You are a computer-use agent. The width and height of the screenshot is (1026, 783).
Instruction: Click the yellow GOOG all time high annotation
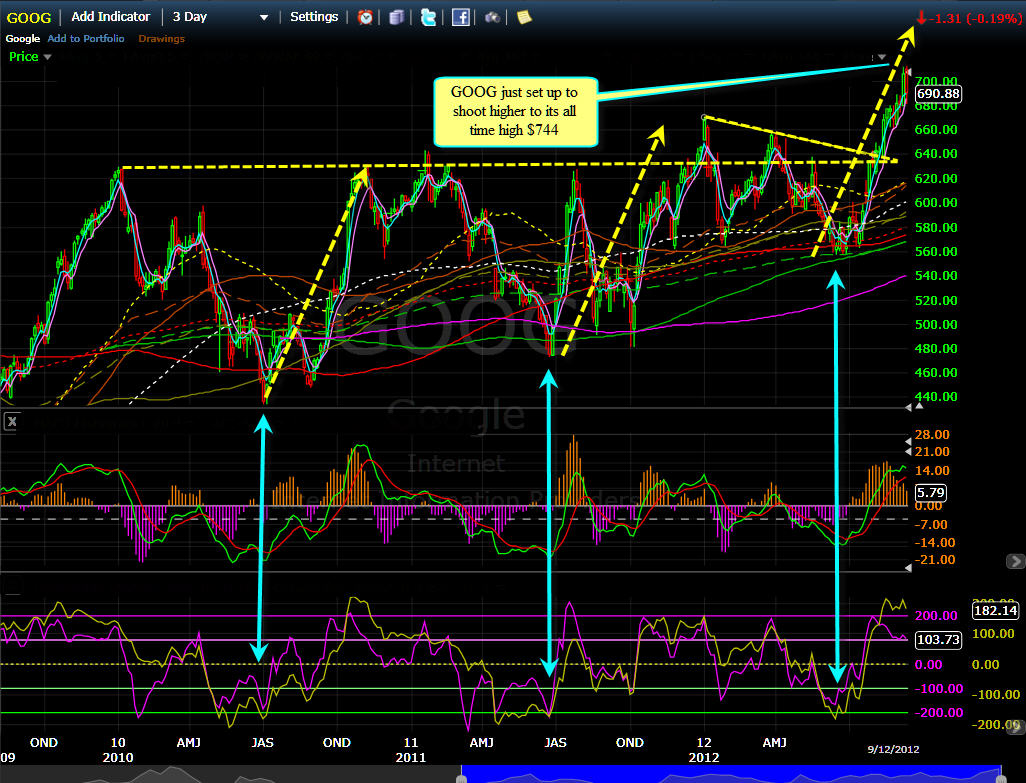point(516,112)
